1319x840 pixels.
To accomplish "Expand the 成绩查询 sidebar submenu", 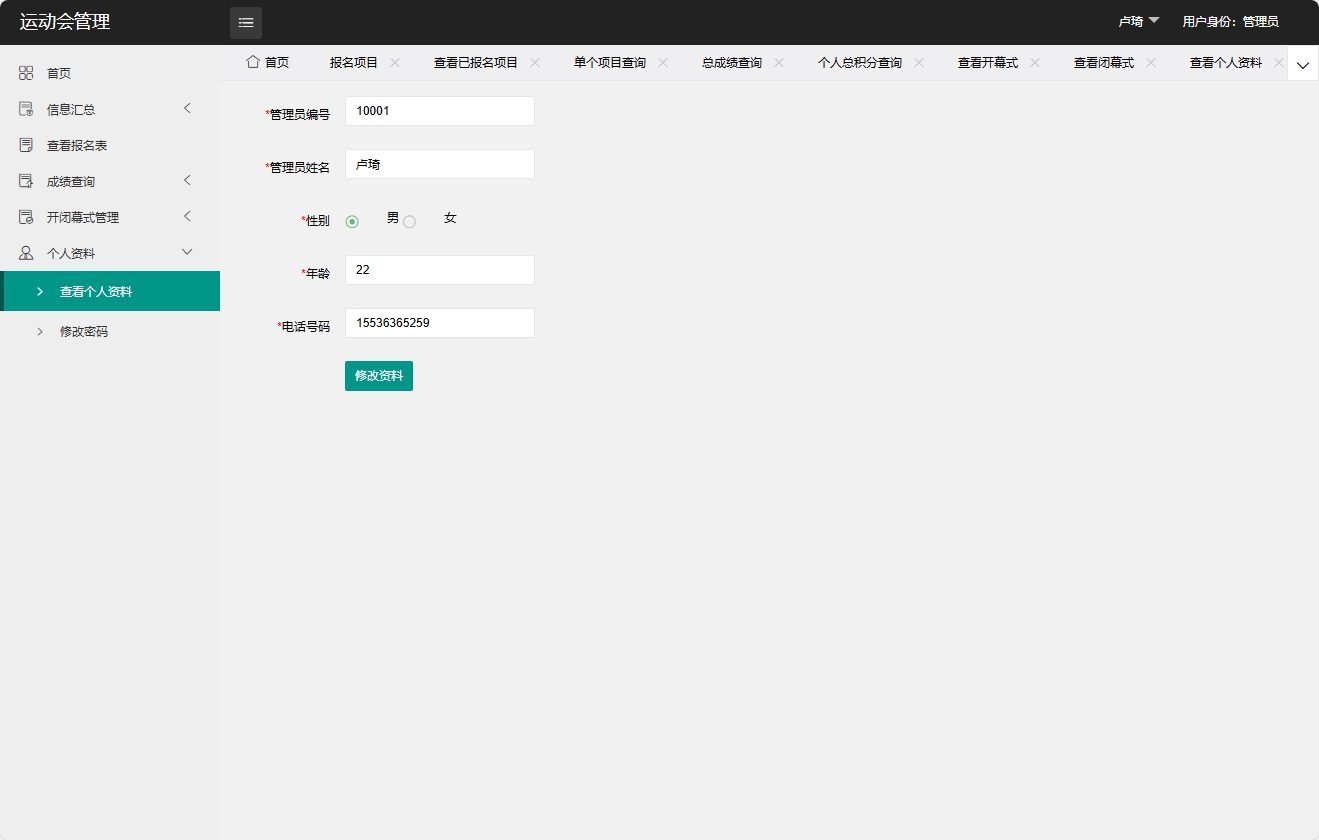I will [187, 180].
